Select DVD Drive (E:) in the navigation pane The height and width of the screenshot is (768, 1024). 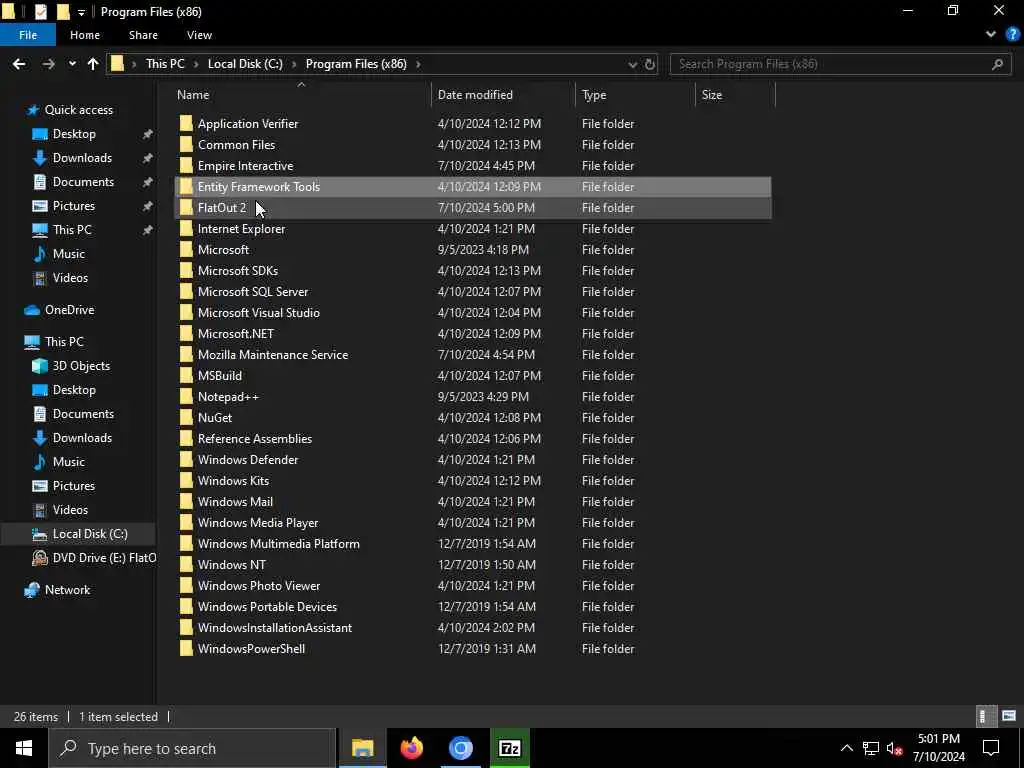104,558
